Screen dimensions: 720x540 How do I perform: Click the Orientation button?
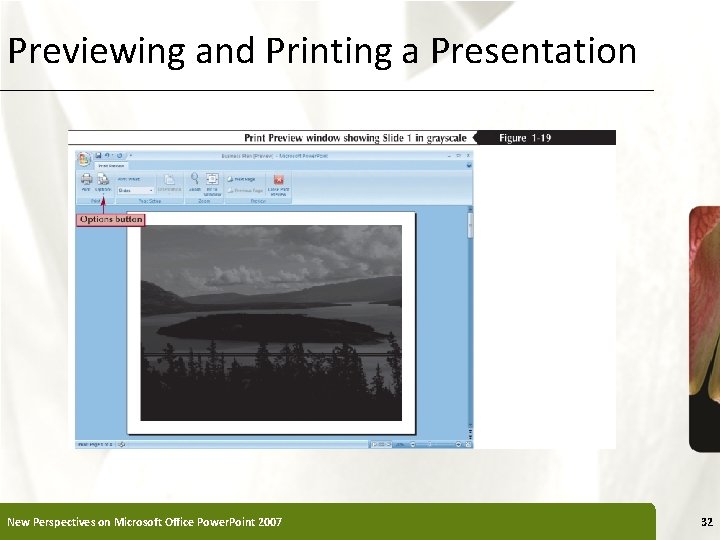point(169,182)
